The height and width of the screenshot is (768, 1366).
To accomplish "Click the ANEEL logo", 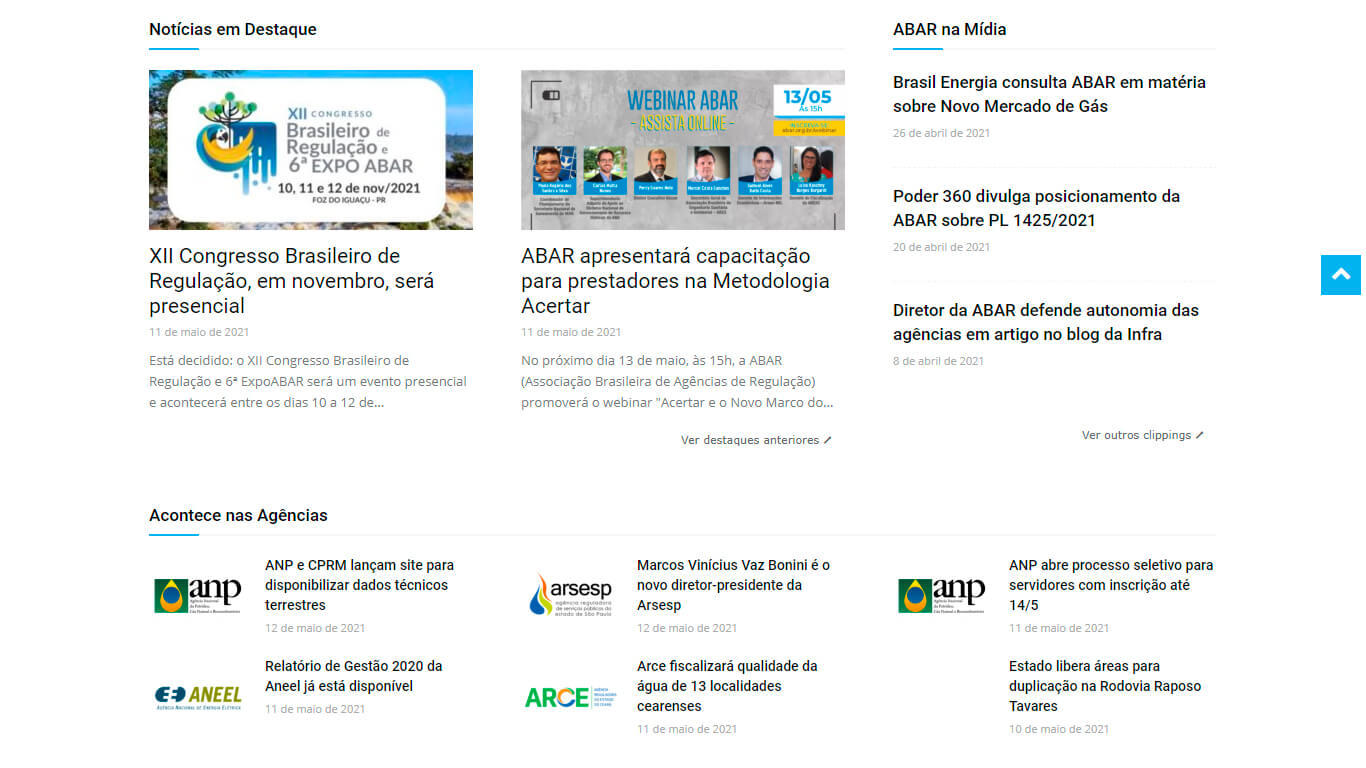I will (x=198, y=696).
